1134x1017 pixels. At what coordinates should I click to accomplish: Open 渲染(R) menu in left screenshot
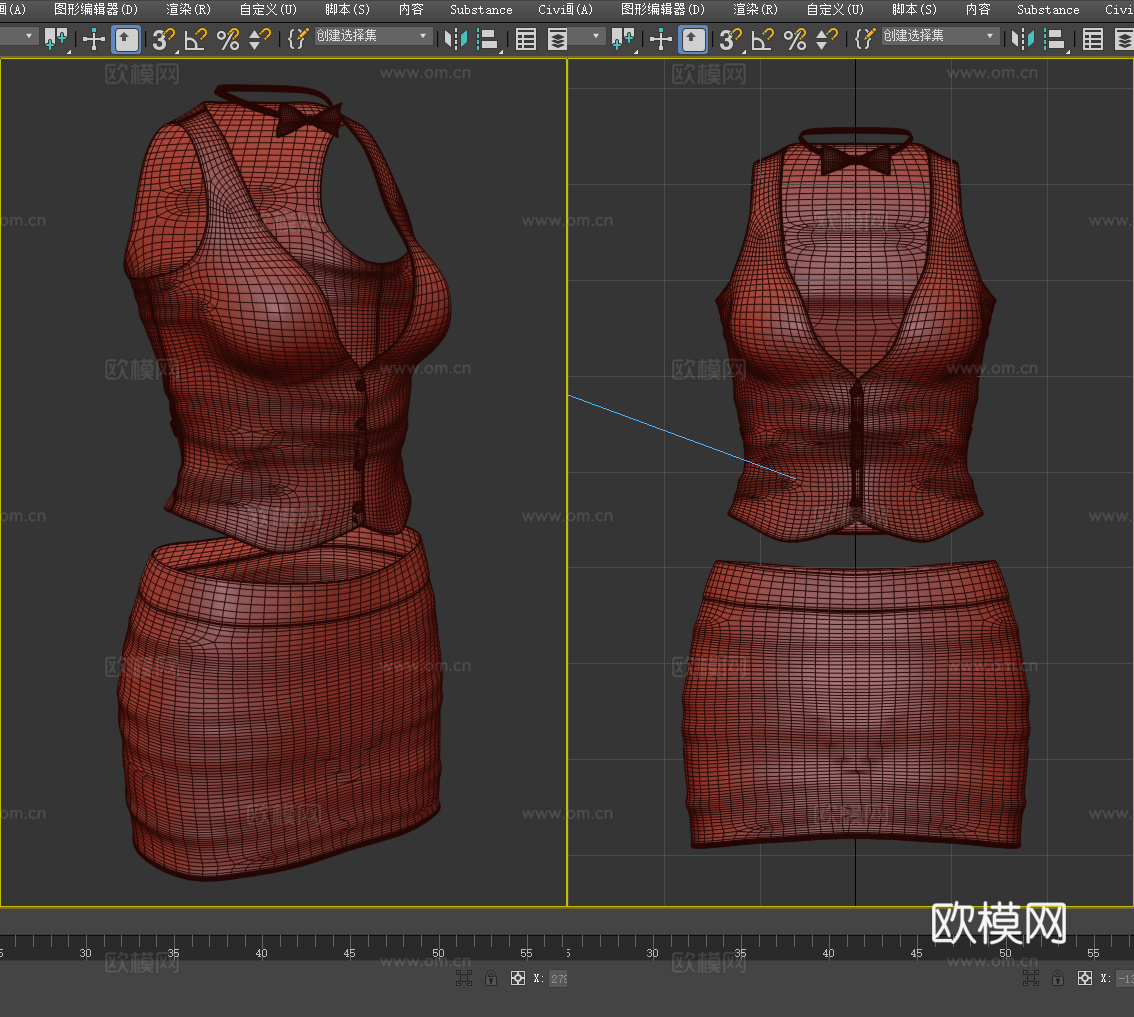pos(188,9)
